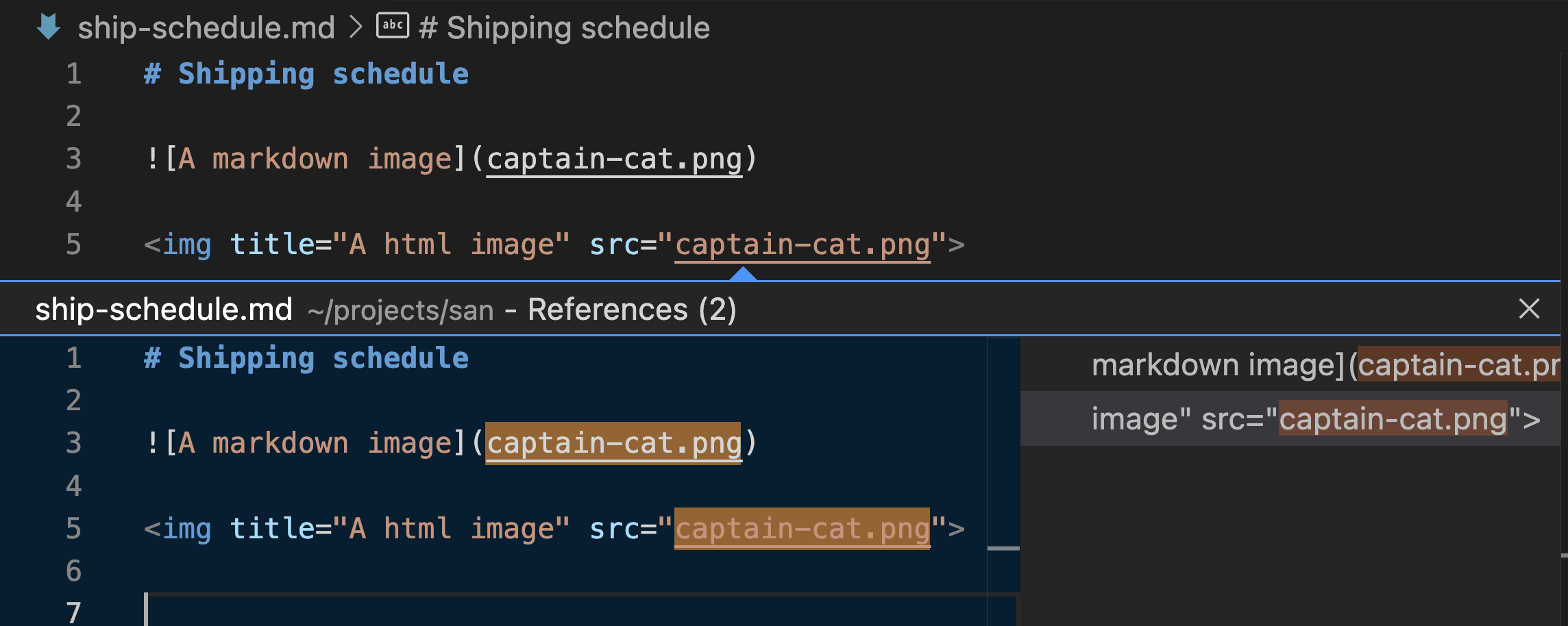The height and width of the screenshot is (626, 1568).
Task: Open the Shipping schedule breadcrumb entry
Action: click(563, 27)
